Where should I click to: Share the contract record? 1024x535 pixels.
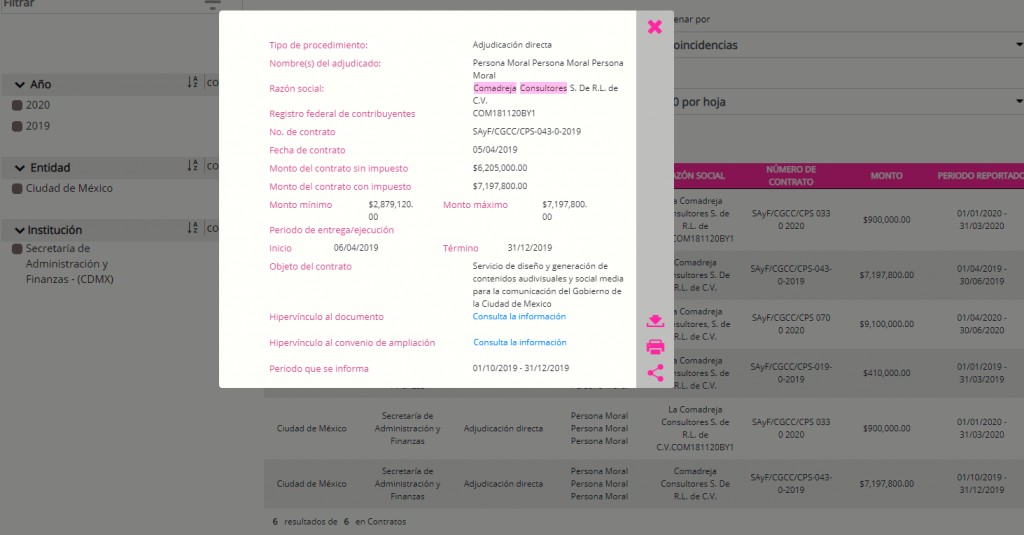point(655,373)
